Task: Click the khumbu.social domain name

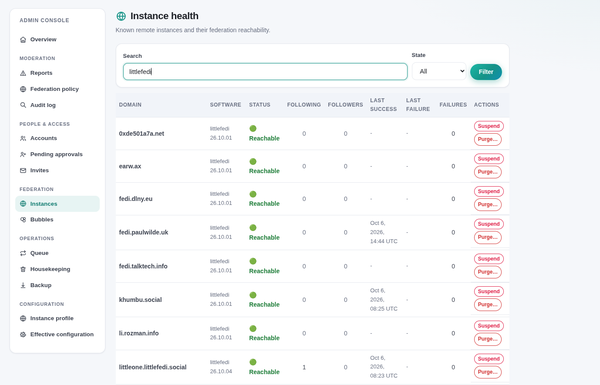Action: pyautogui.click(x=140, y=300)
